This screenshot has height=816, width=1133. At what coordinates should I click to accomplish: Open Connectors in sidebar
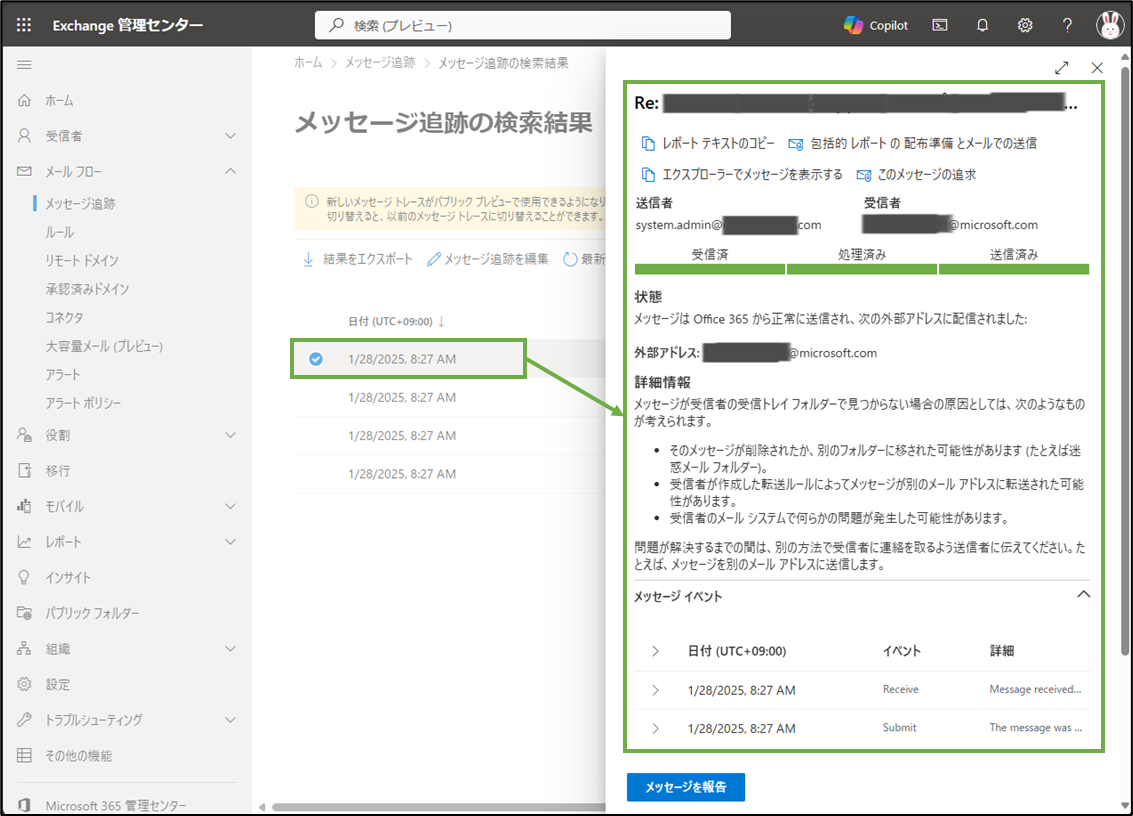tap(64, 317)
